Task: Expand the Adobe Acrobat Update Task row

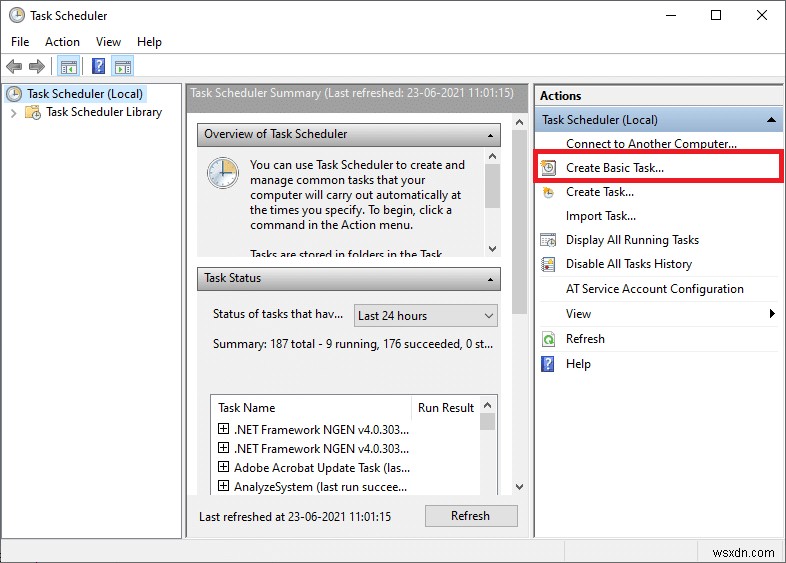Action: tap(224, 467)
